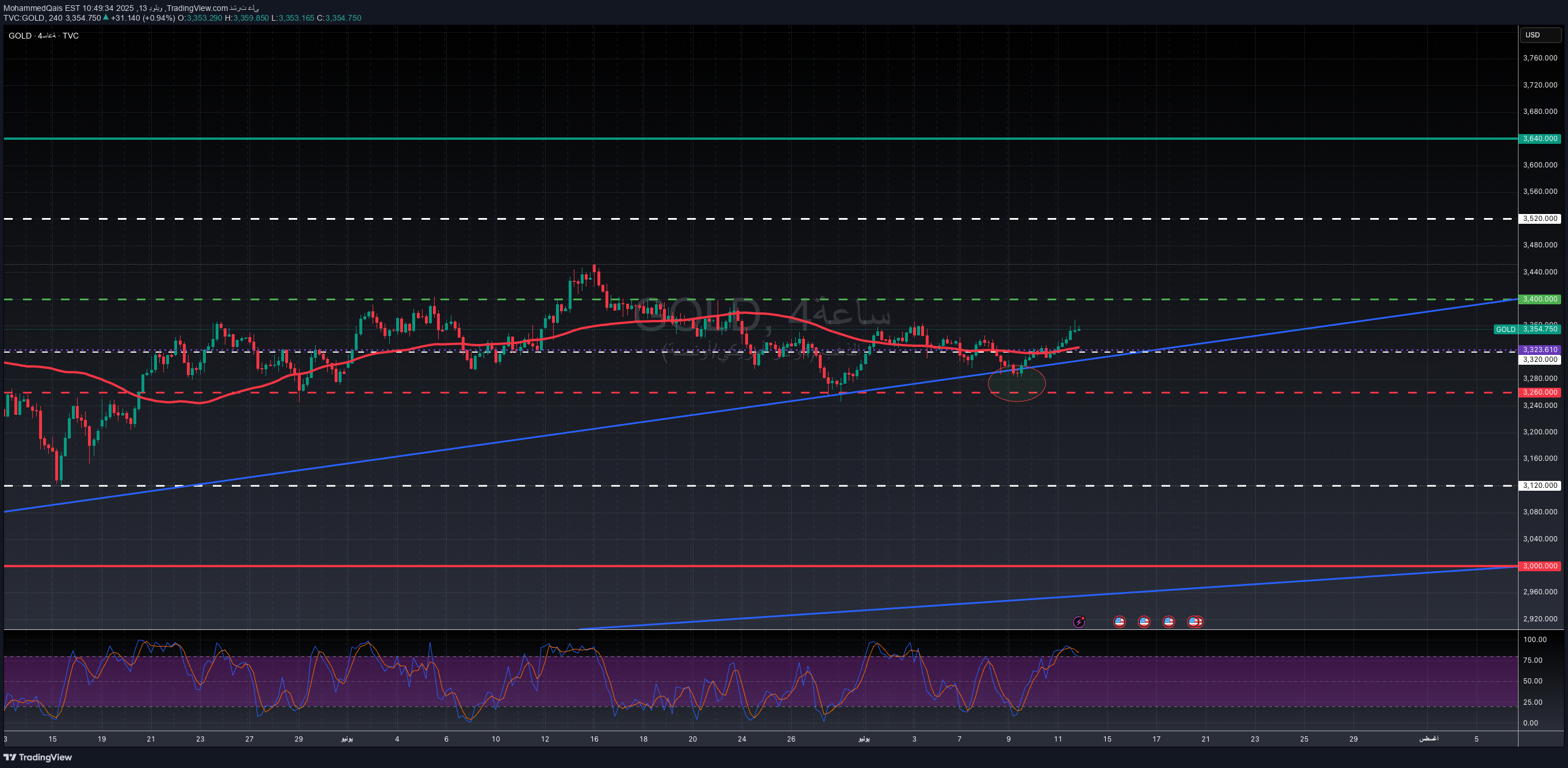Image resolution: width=1568 pixels, height=768 pixels.
Task: Select the white 3,520.000 price label
Action: [1539, 218]
